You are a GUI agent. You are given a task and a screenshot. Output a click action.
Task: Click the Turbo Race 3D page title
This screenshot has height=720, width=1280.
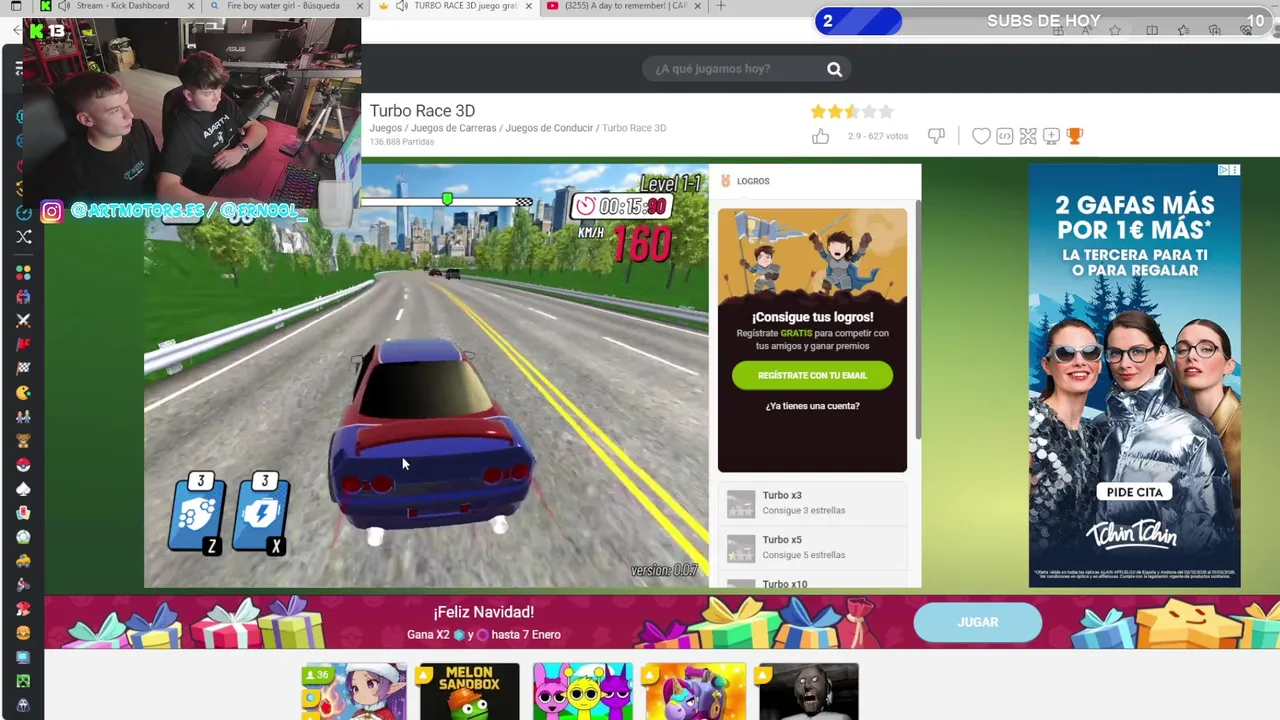coord(422,111)
